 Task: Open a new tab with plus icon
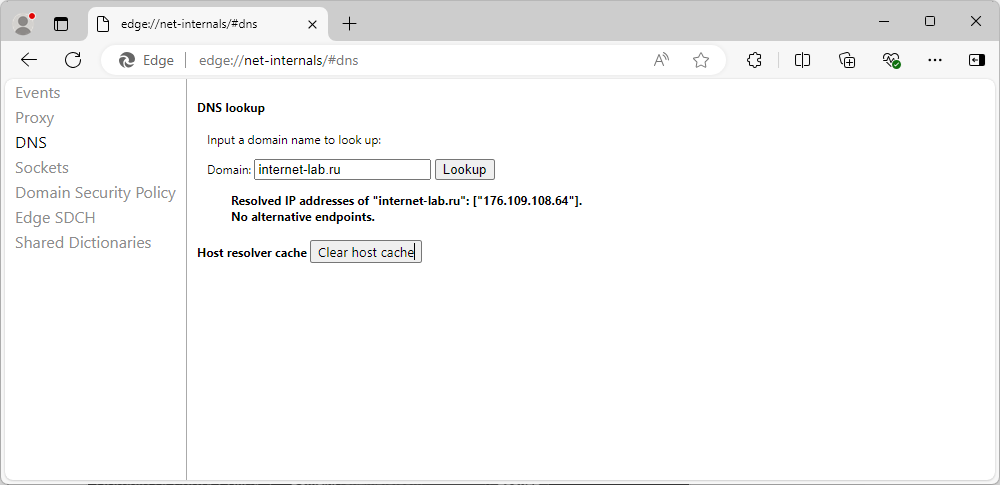349,24
